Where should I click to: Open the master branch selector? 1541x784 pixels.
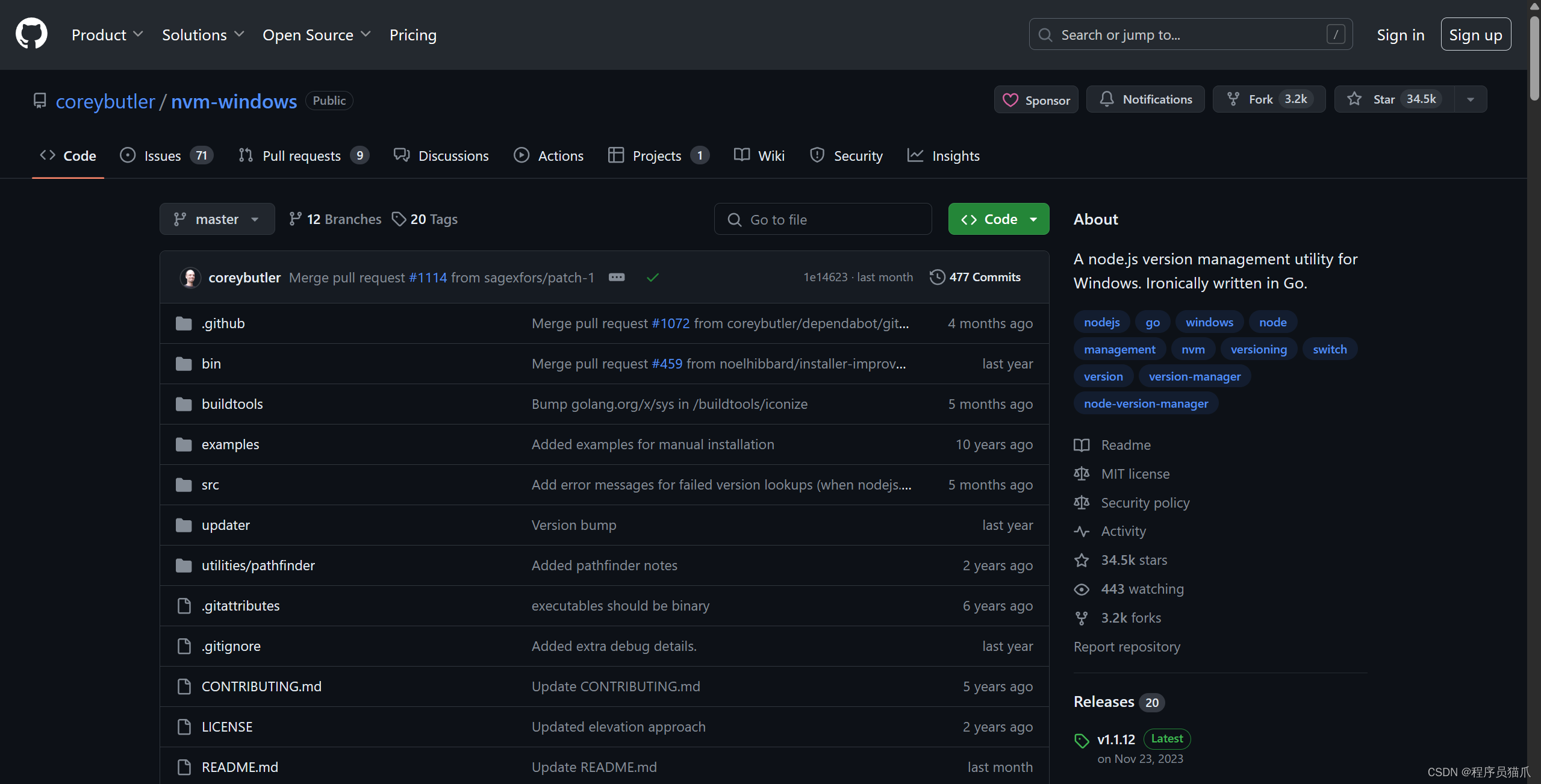(x=217, y=219)
